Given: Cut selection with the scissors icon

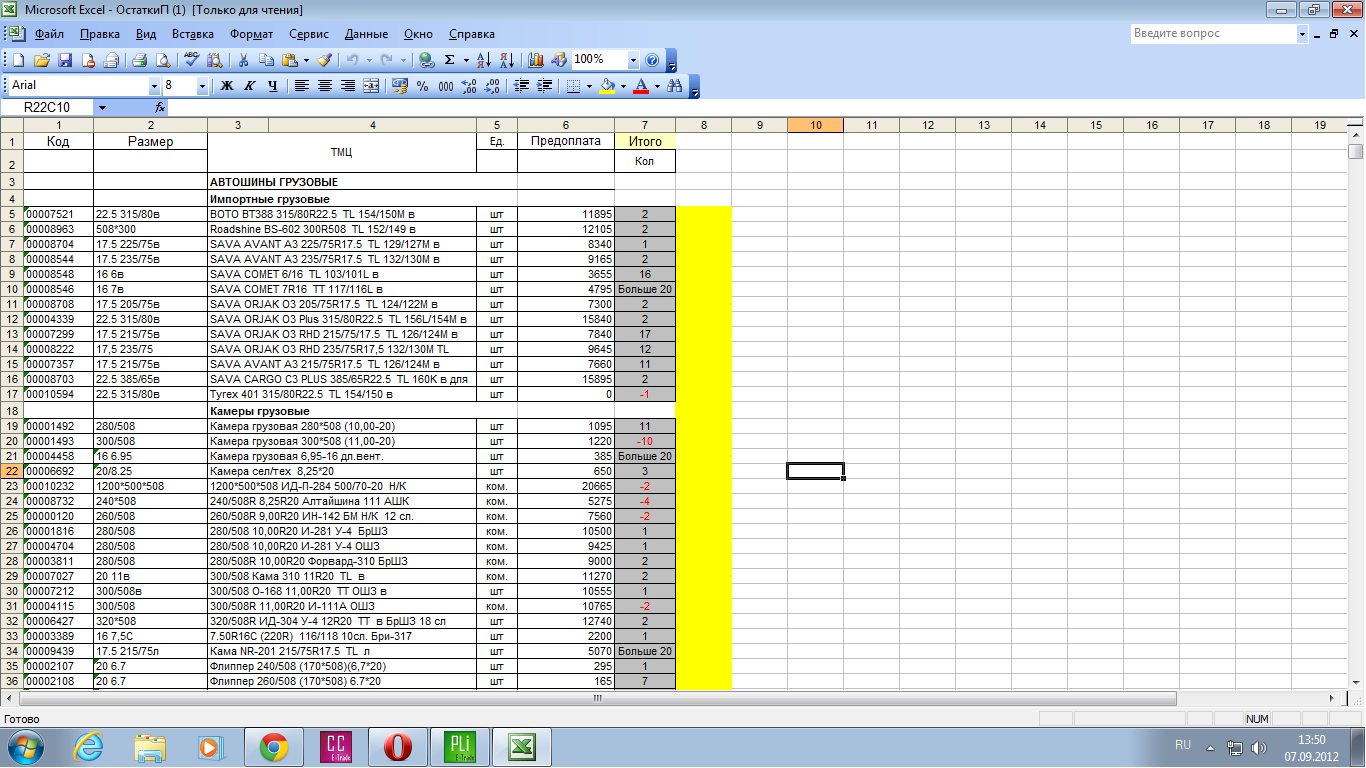Looking at the screenshot, I should click(243, 60).
